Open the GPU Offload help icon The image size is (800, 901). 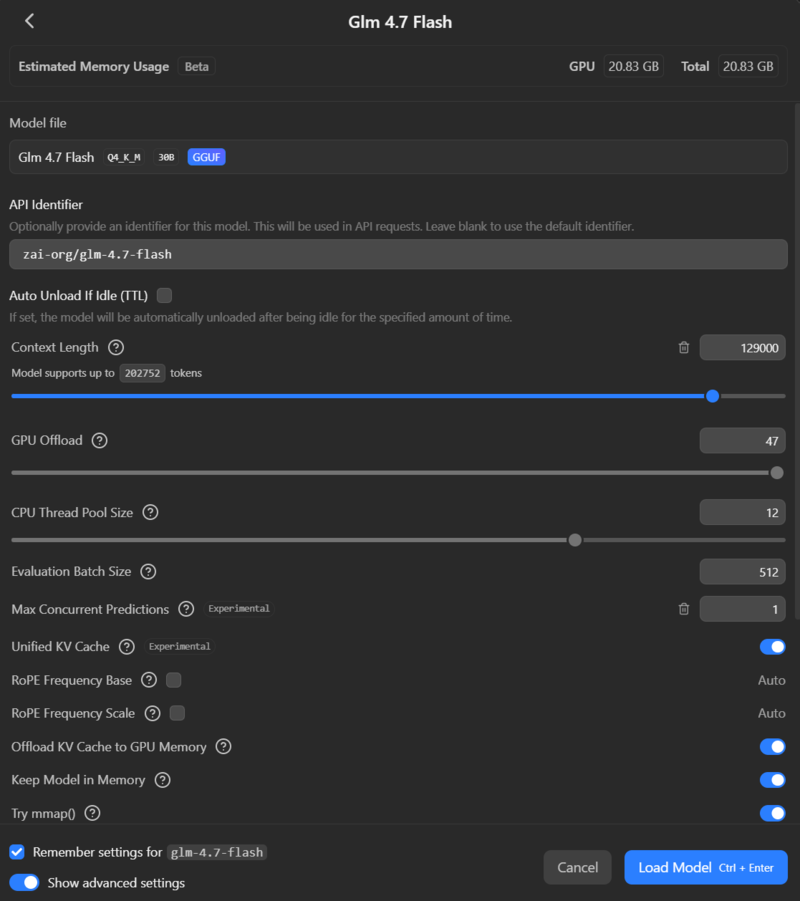coord(99,441)
